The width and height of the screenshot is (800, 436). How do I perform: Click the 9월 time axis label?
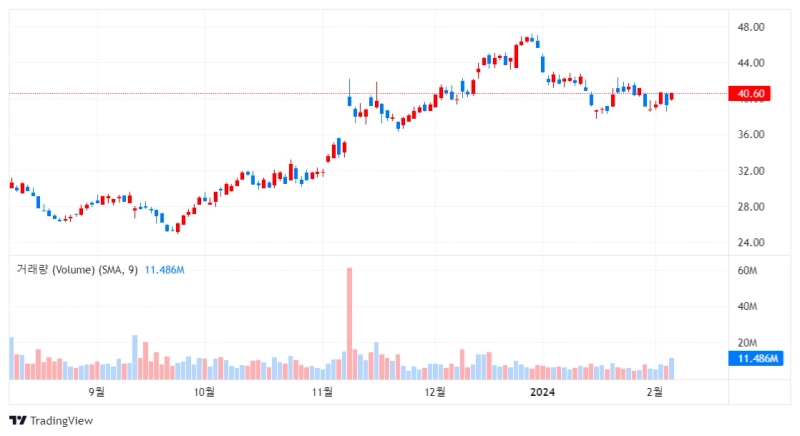pos(97,392)
